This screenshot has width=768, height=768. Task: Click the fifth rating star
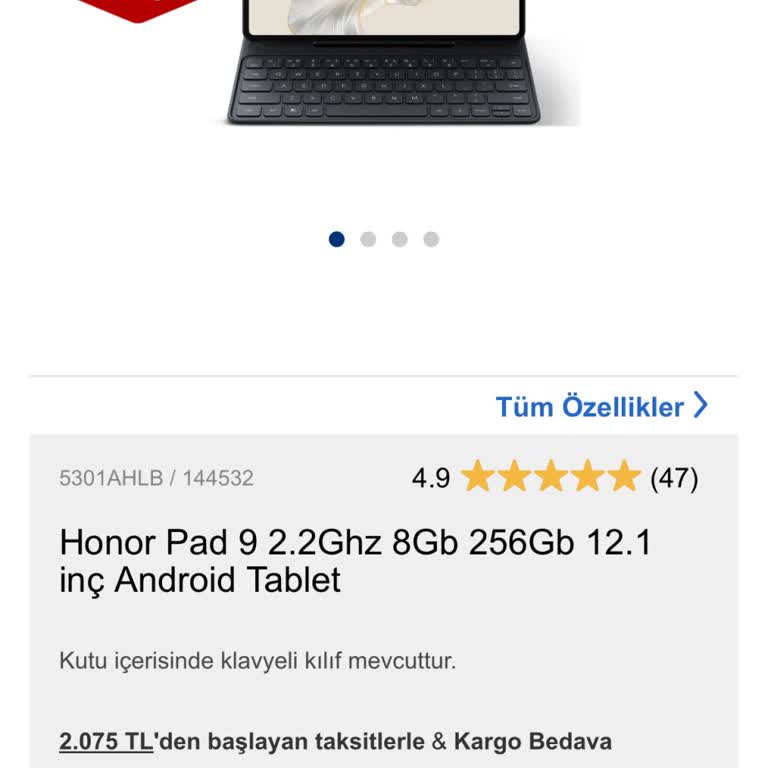pyautogui.click(x=624, y=476)
